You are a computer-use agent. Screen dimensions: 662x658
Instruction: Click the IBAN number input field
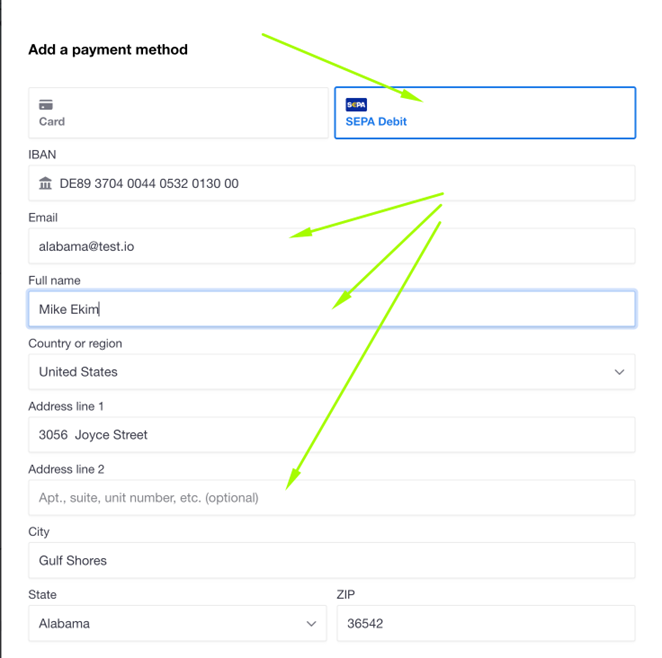pos(331,183)
